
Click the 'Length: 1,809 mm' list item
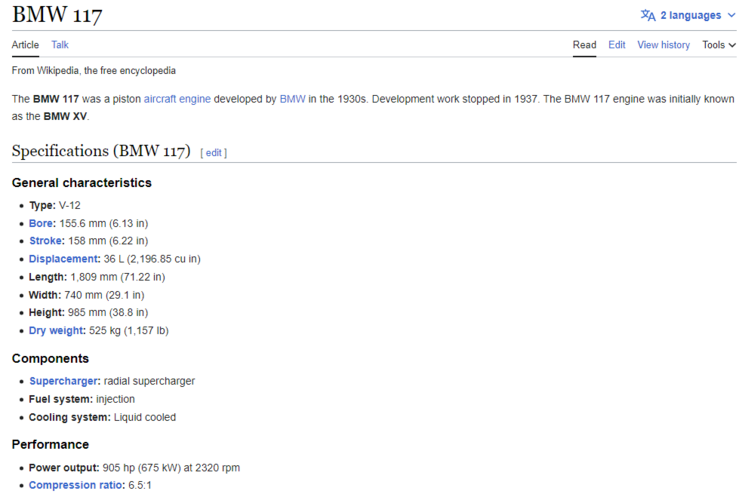coord(97,277)
